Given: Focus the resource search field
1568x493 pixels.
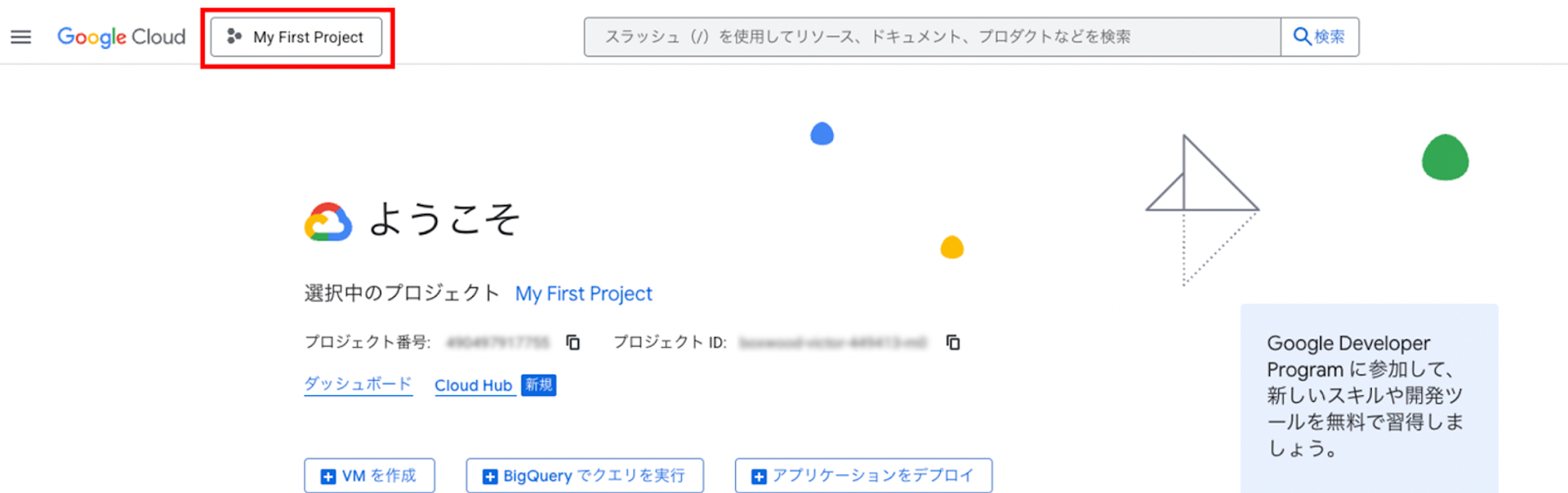Looking at the screenshot, I should [931, 37].
